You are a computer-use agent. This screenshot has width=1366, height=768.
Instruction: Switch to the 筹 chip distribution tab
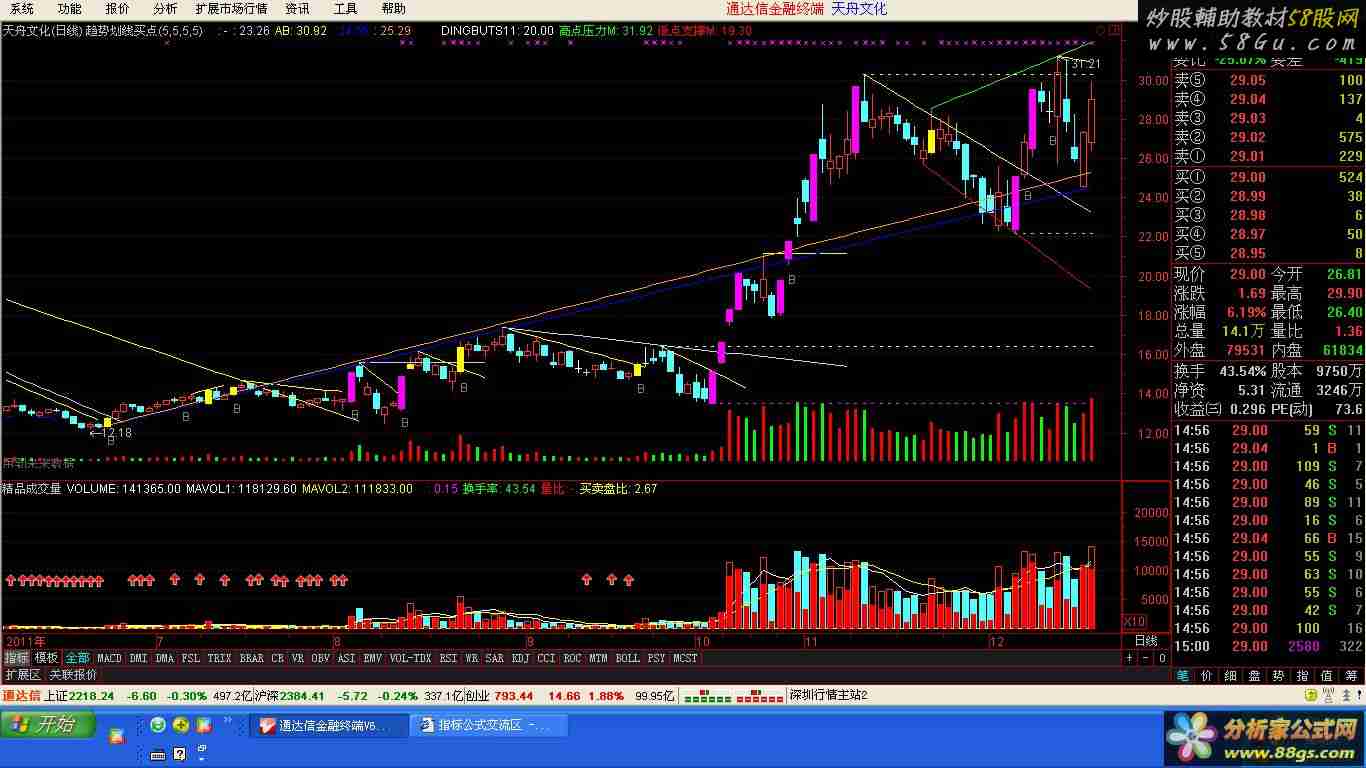[x=1351, y=676]
